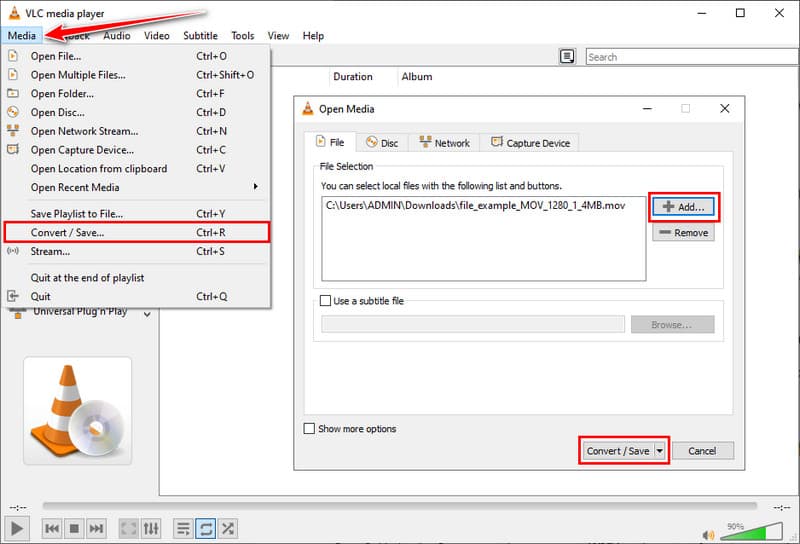
Task: Open extended settings equalizer icon
Action: click(x=151, y=528)
